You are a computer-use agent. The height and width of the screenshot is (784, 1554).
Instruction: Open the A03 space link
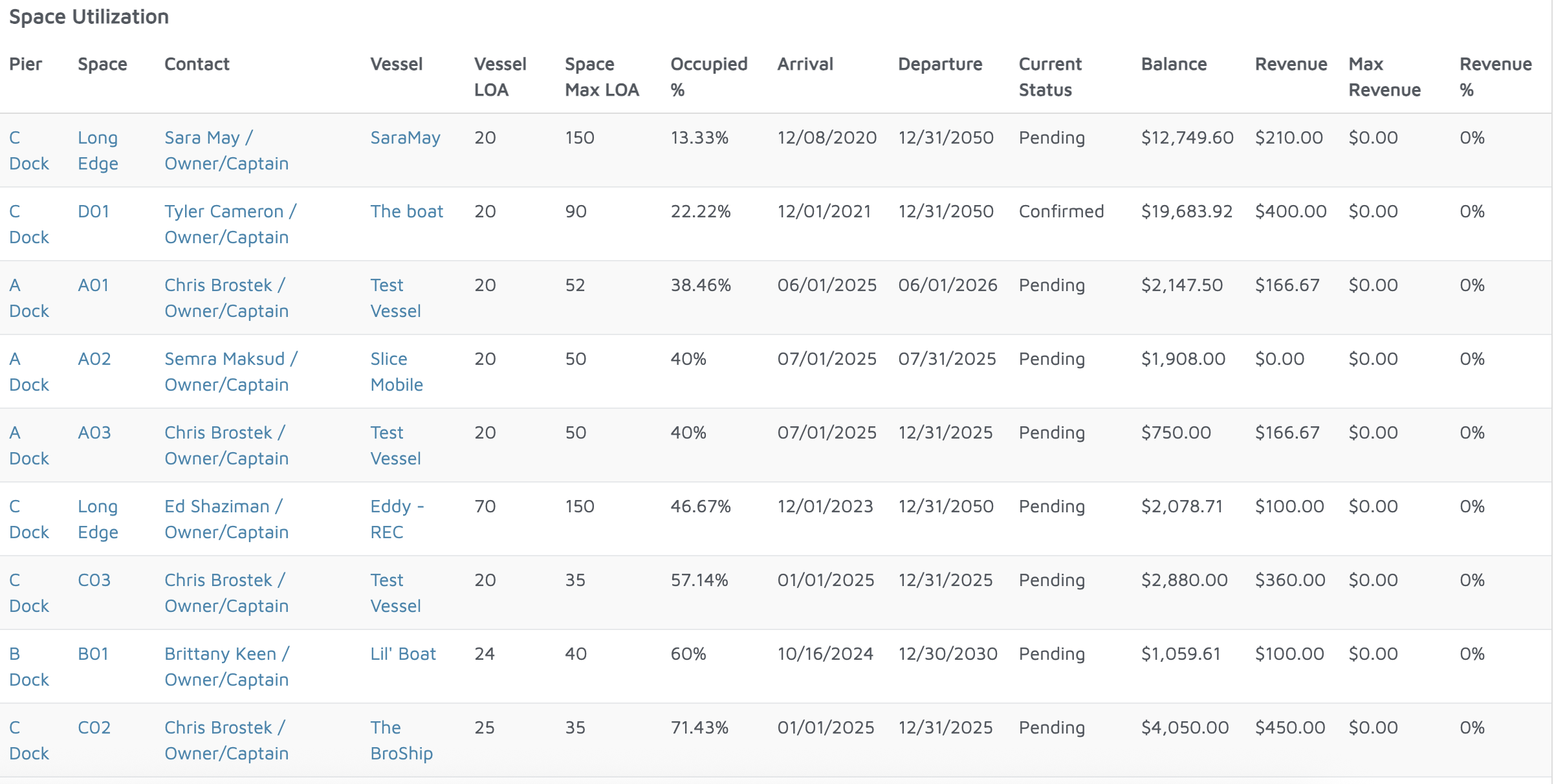coord(94,433)
